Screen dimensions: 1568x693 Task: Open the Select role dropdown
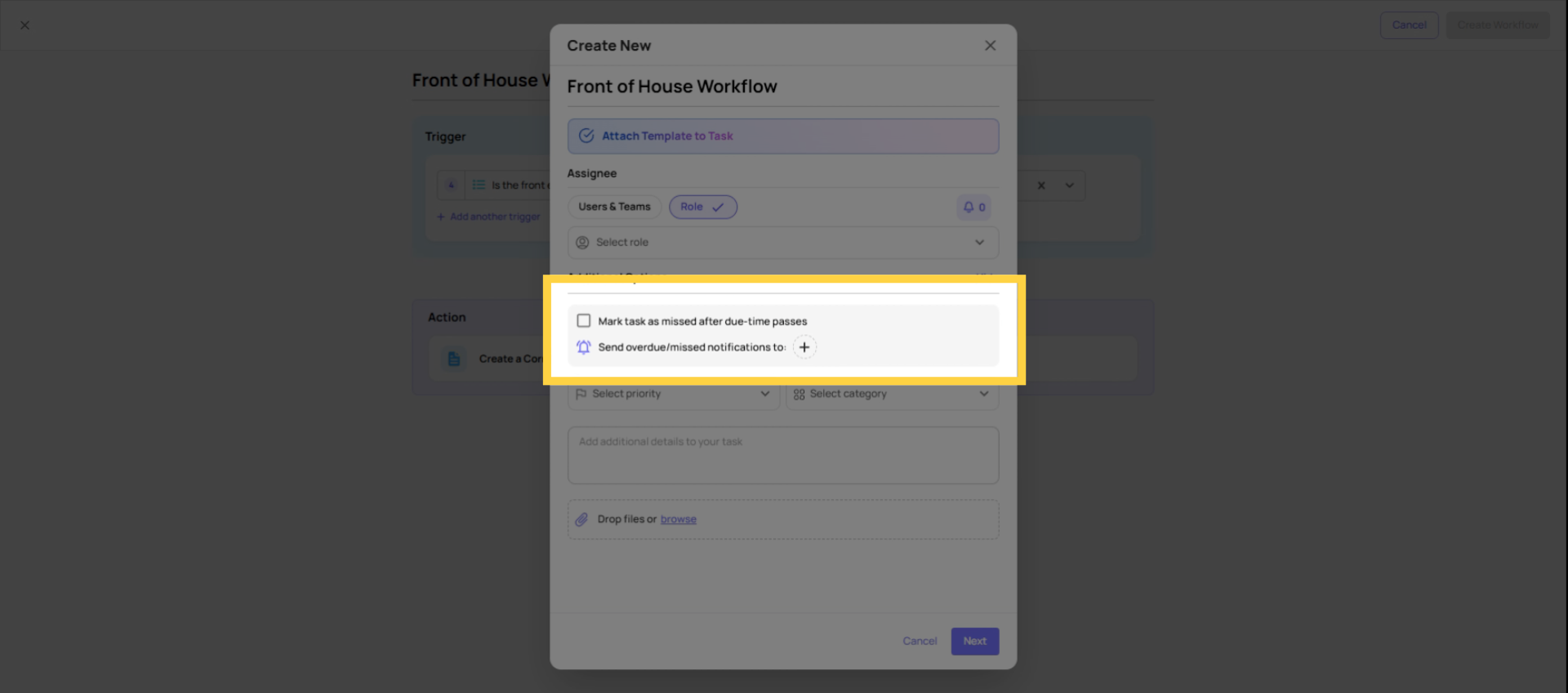(x=782, y=243)
